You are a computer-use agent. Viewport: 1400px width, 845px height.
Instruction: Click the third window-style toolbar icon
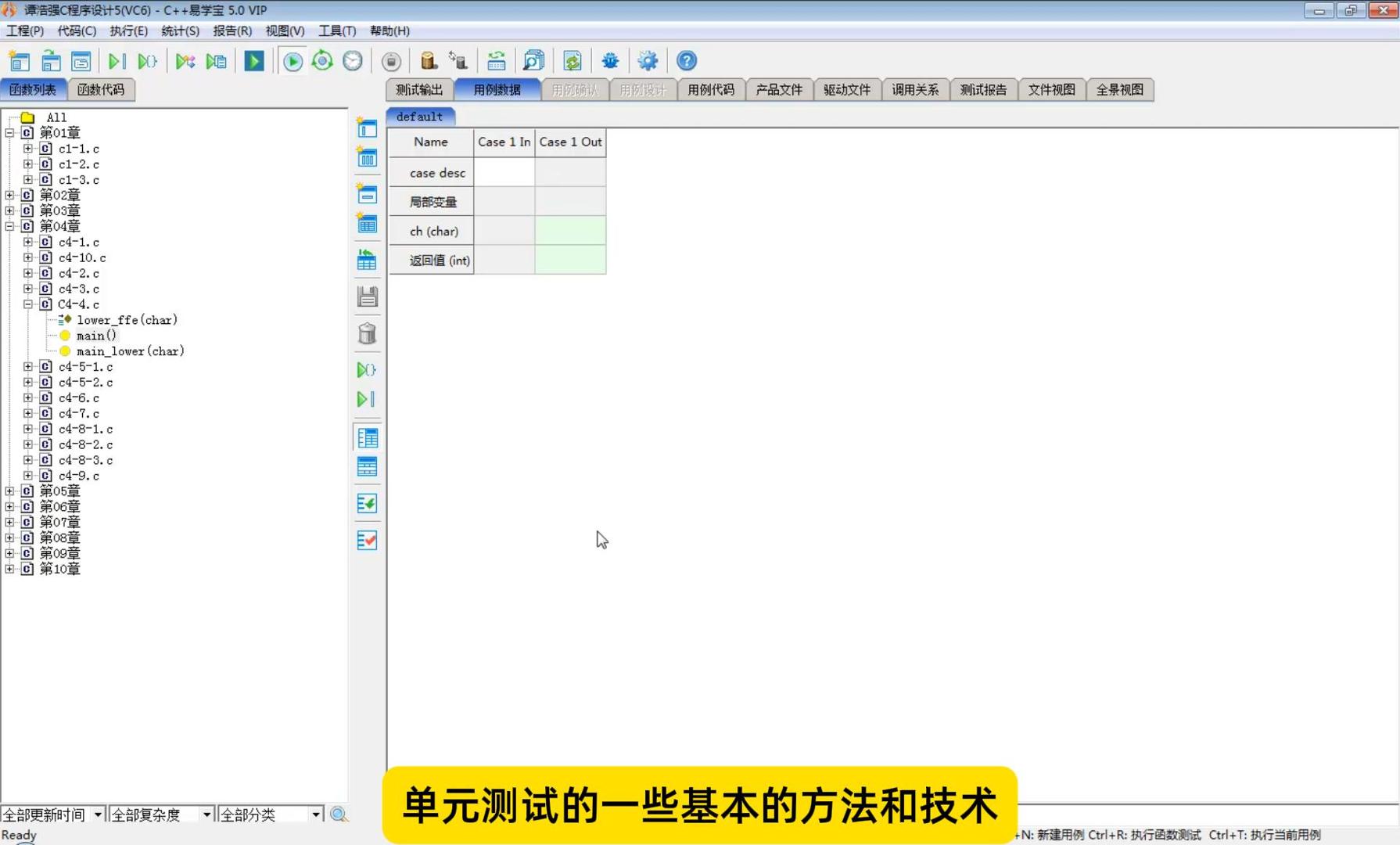(81, 61)
